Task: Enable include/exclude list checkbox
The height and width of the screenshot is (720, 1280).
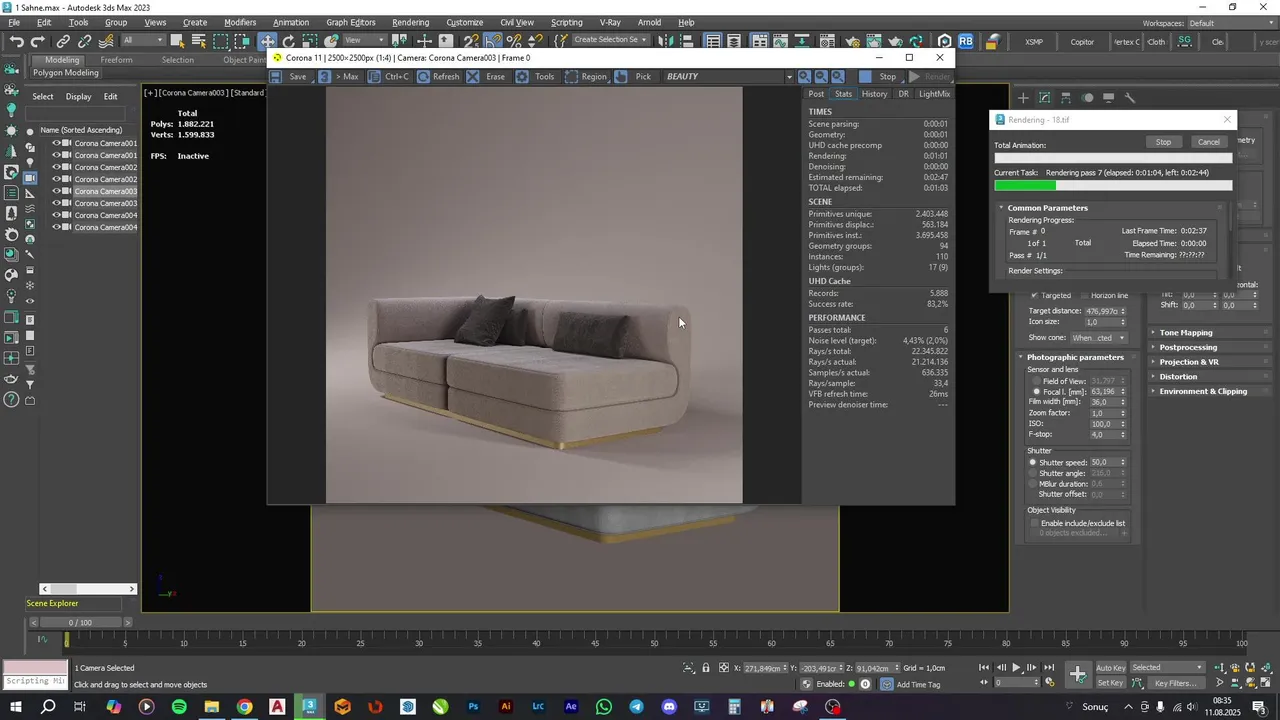Action: 1035,523
